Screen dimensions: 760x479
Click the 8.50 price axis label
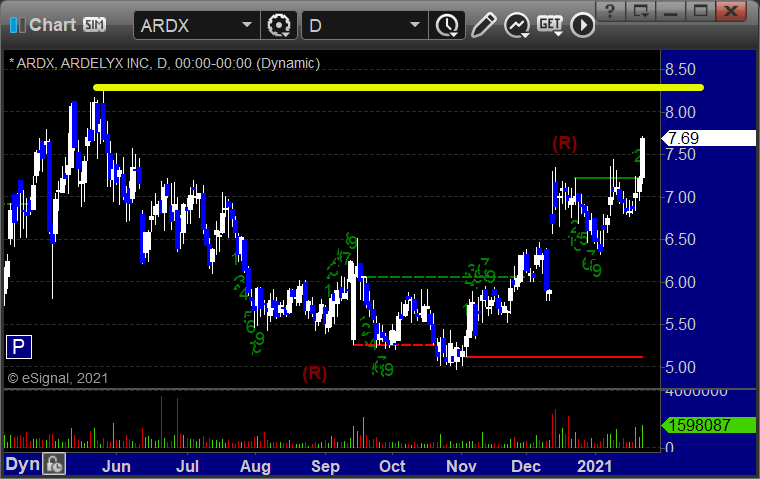[x=681, y=70]
